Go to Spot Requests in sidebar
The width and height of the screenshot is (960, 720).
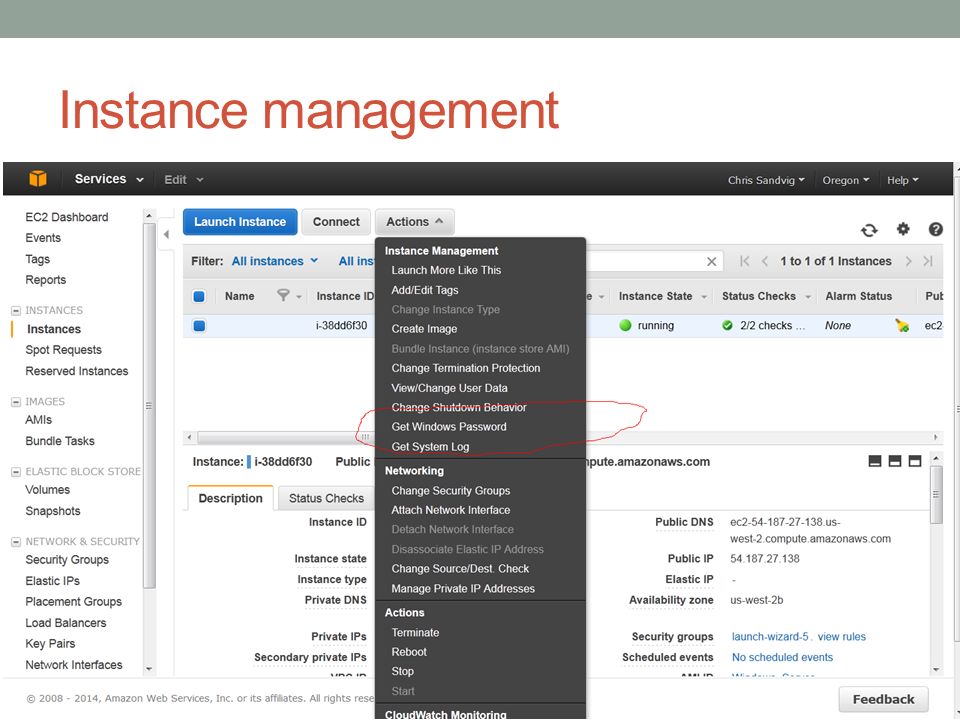pos(64,350)
